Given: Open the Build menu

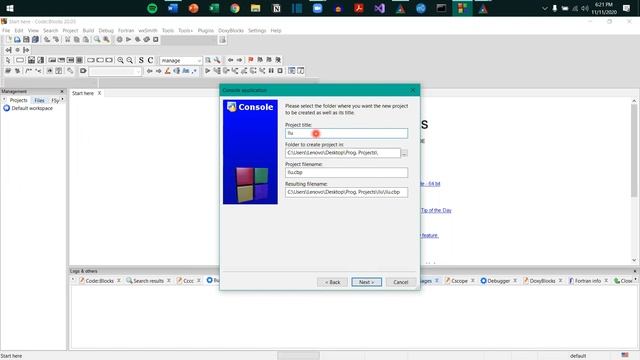Looking at the screenshot, I should [x=88, y=31].
